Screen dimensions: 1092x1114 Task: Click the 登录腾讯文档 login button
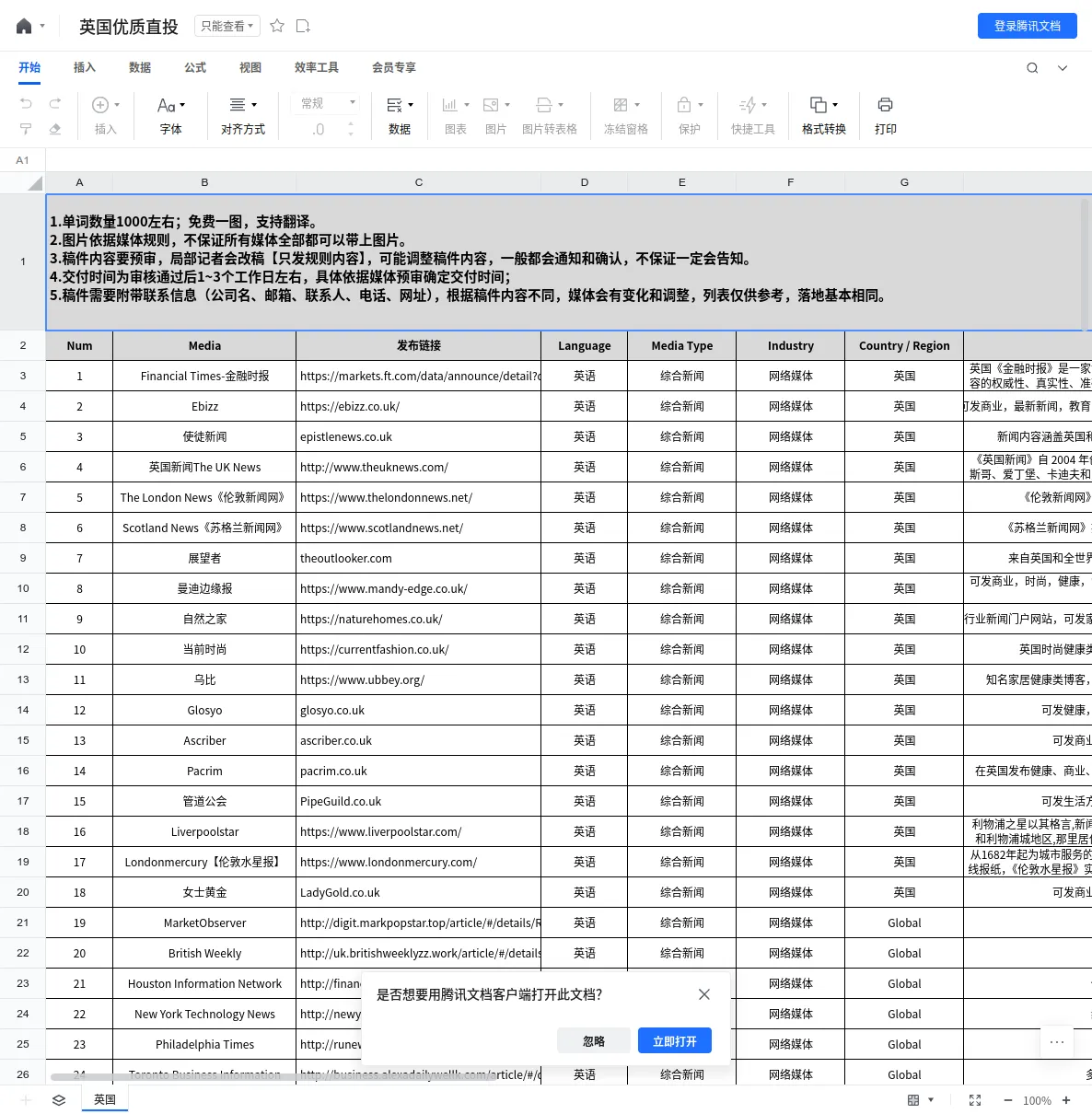pyautogui.click(x=1028, y=26)
